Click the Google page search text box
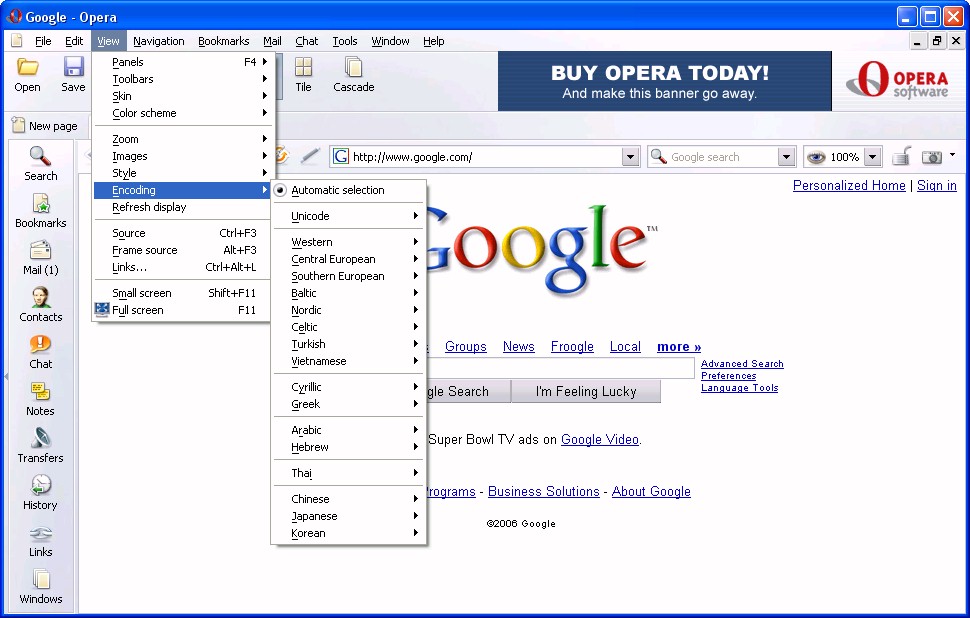Viewport: 970px width, 618px height. pyautogui.click(x=560, y=368)
